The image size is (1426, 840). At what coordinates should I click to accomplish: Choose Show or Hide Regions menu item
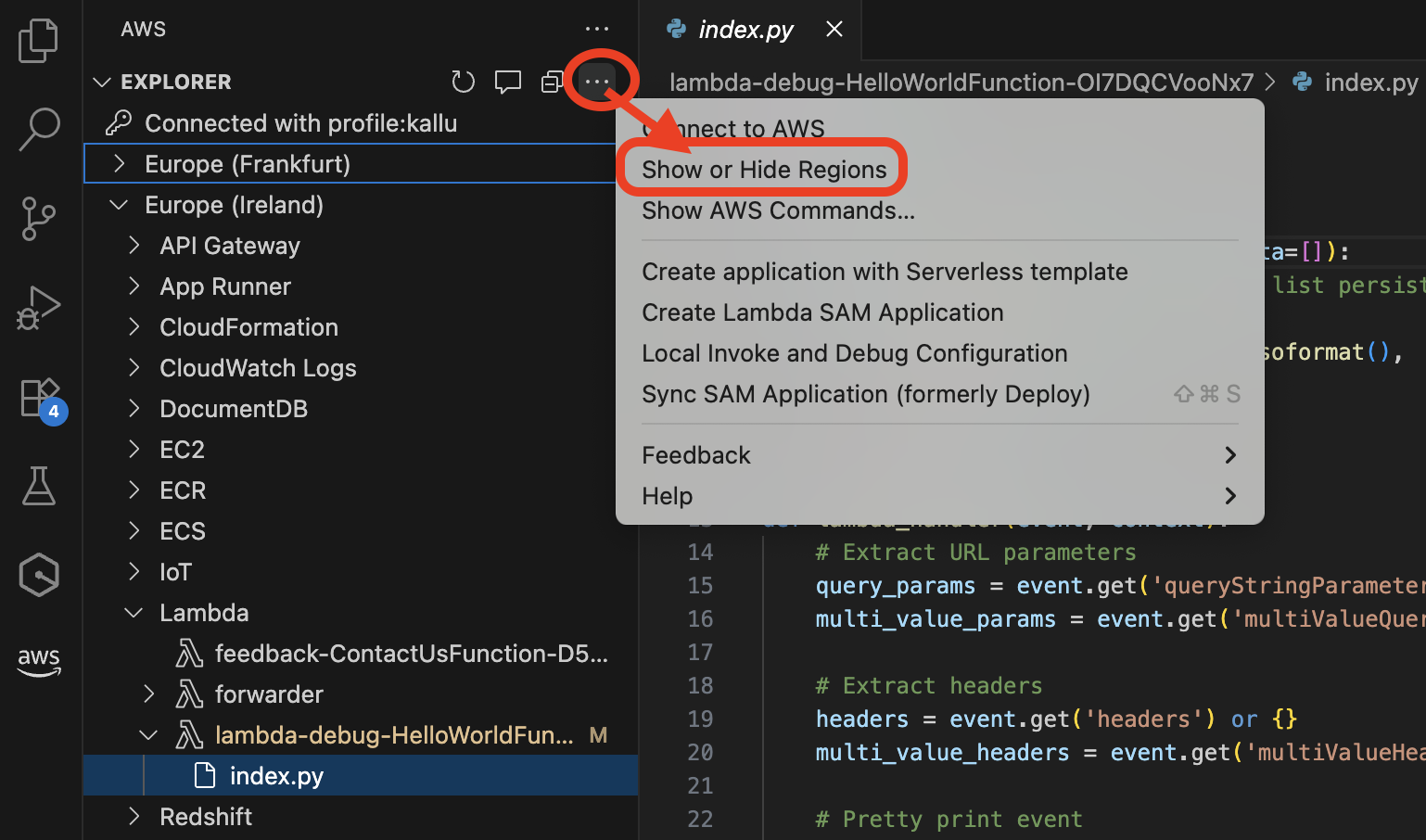pyautogui.click(x=940, y=170)
